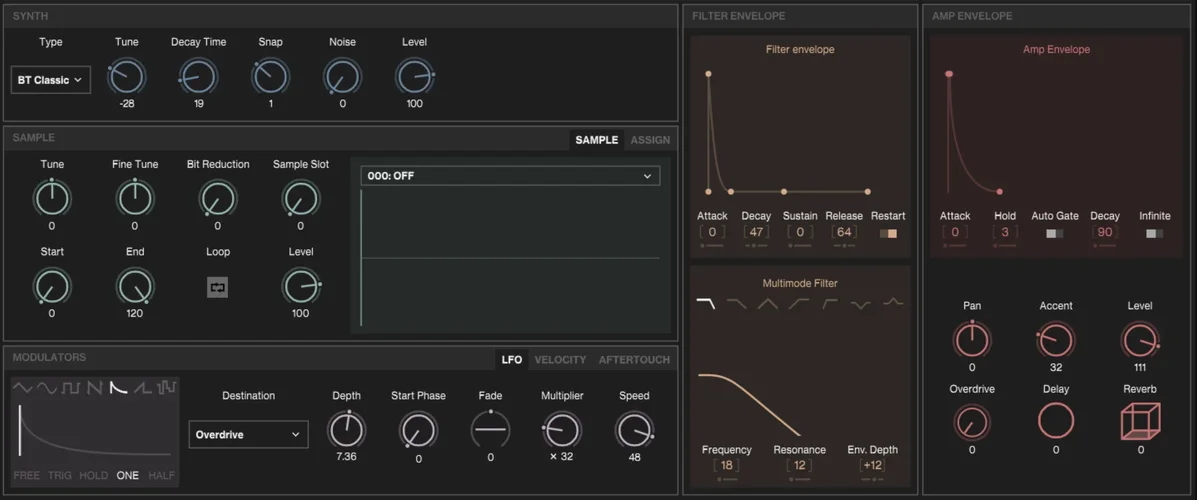1197x500 pixels.
Task: Select the band-stop notch filter icon
Action: coord(860,303)
